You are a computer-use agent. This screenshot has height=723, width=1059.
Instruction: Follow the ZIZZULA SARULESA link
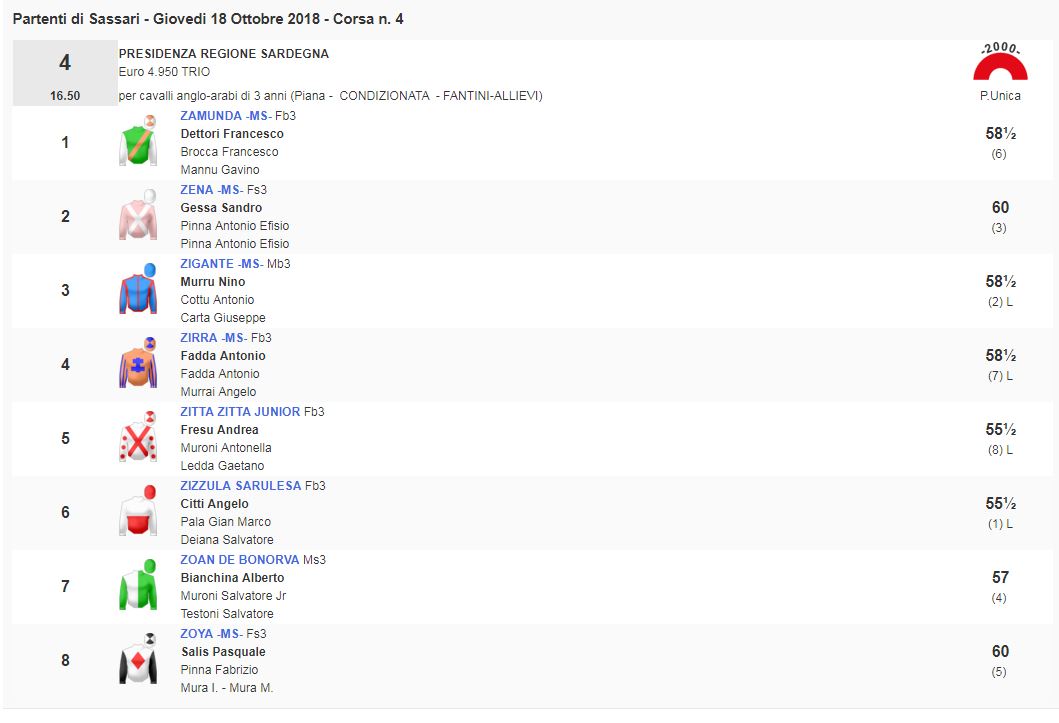pyautogui.click(x=240, y=486)
